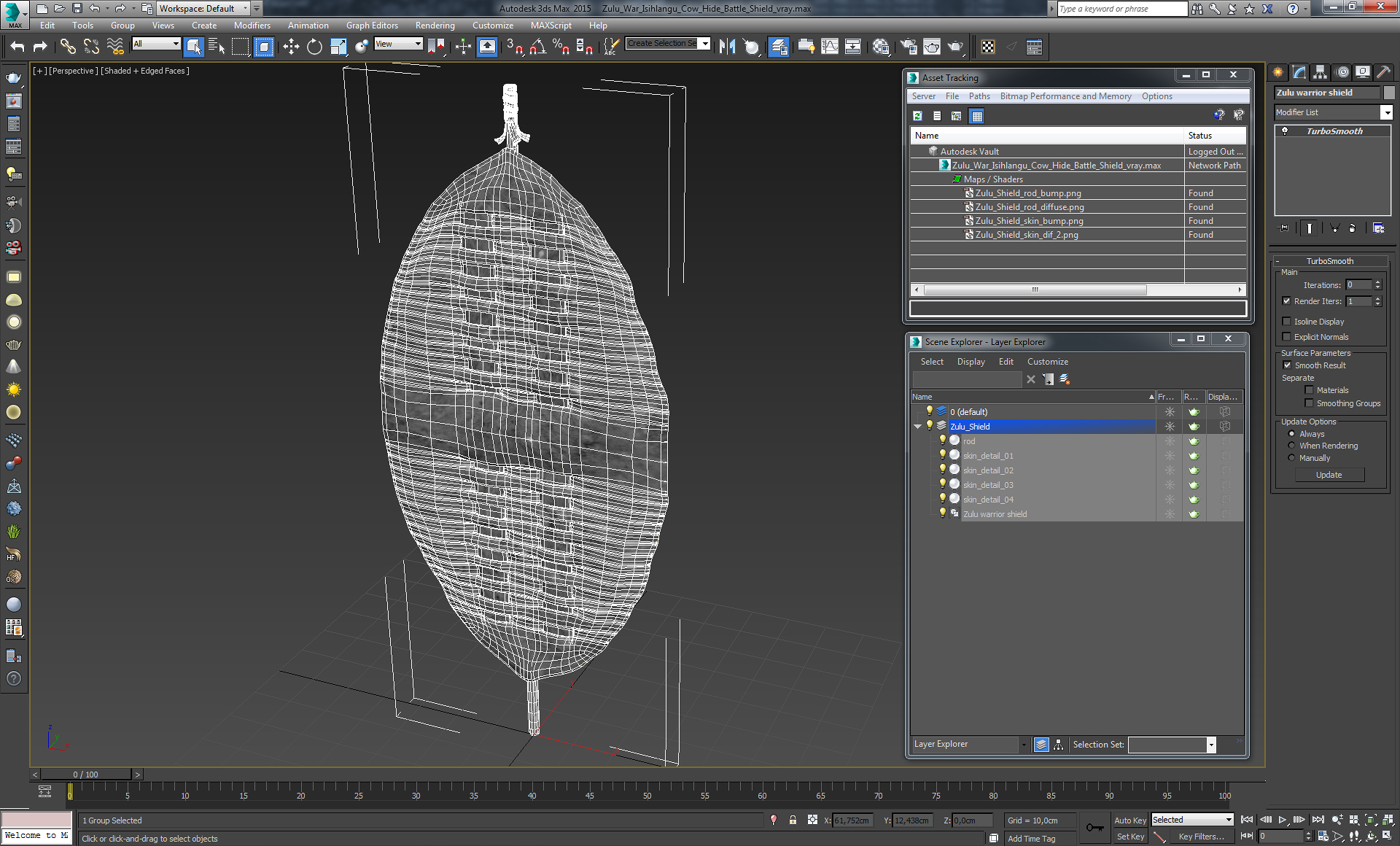Collapse the Zulu_Shield layer tree
1400x846 pixels.
click(918, 427)
